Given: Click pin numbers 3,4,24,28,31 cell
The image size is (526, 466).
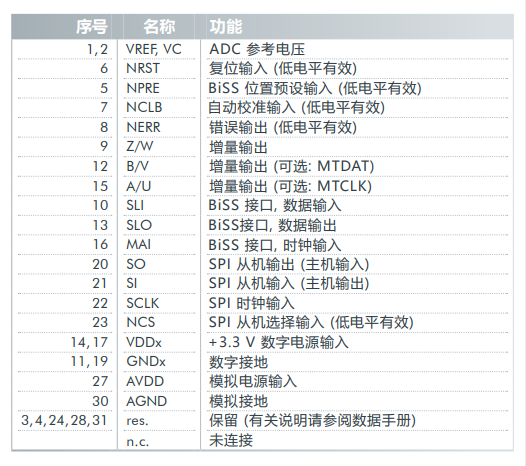Looking at the screenshot, I should click(x=64, y=420).
